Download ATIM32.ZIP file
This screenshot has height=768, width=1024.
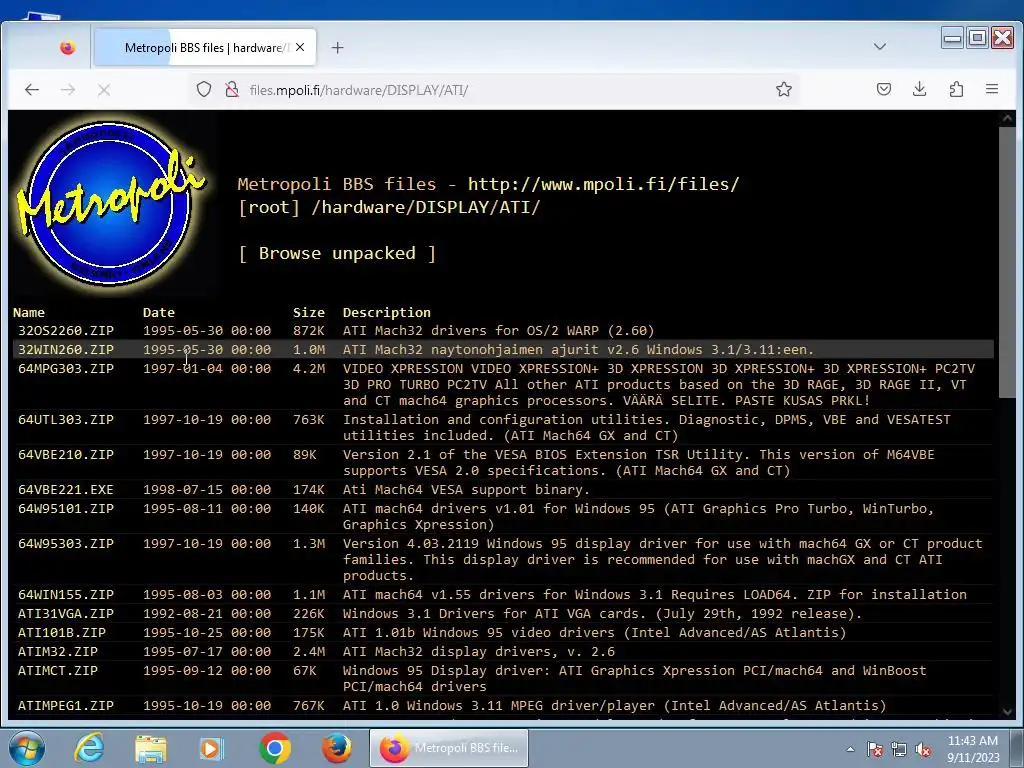tap(58, 651)
